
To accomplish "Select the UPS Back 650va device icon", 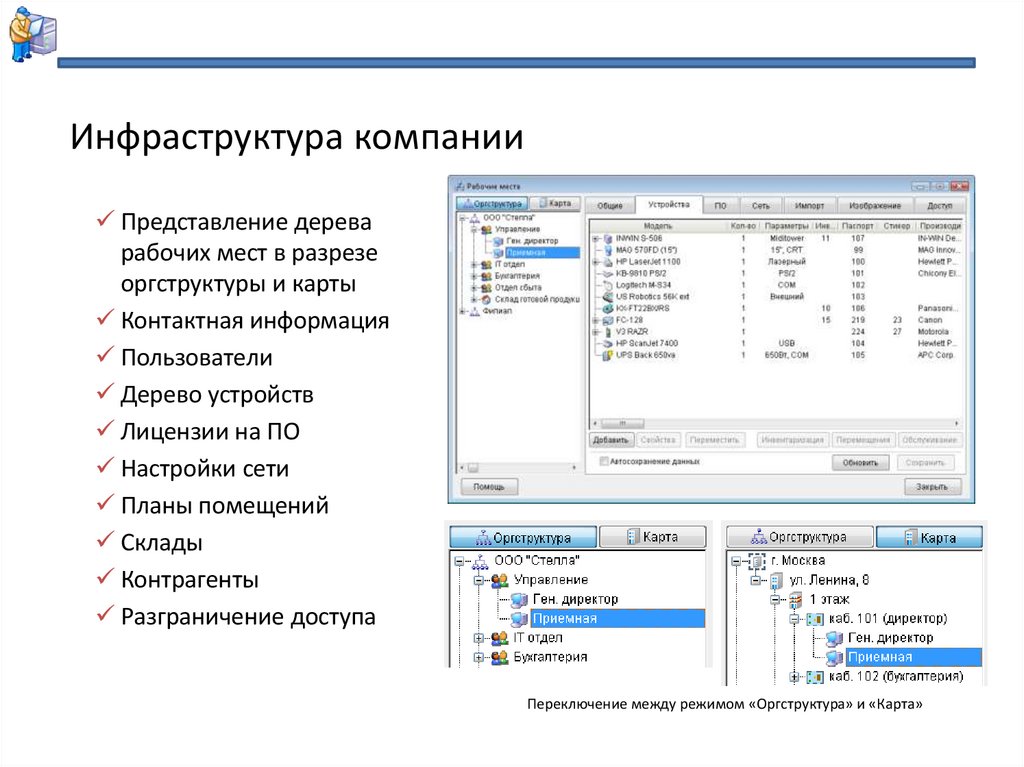I will [608, 354].
